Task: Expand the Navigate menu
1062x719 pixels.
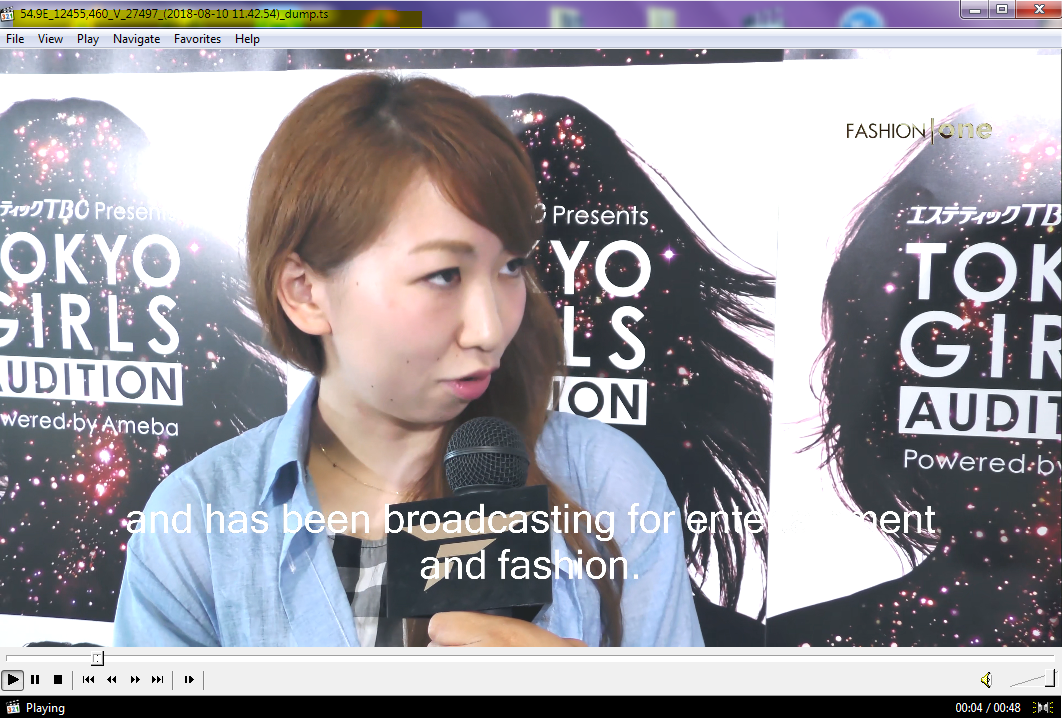Action: pos(136,39)
